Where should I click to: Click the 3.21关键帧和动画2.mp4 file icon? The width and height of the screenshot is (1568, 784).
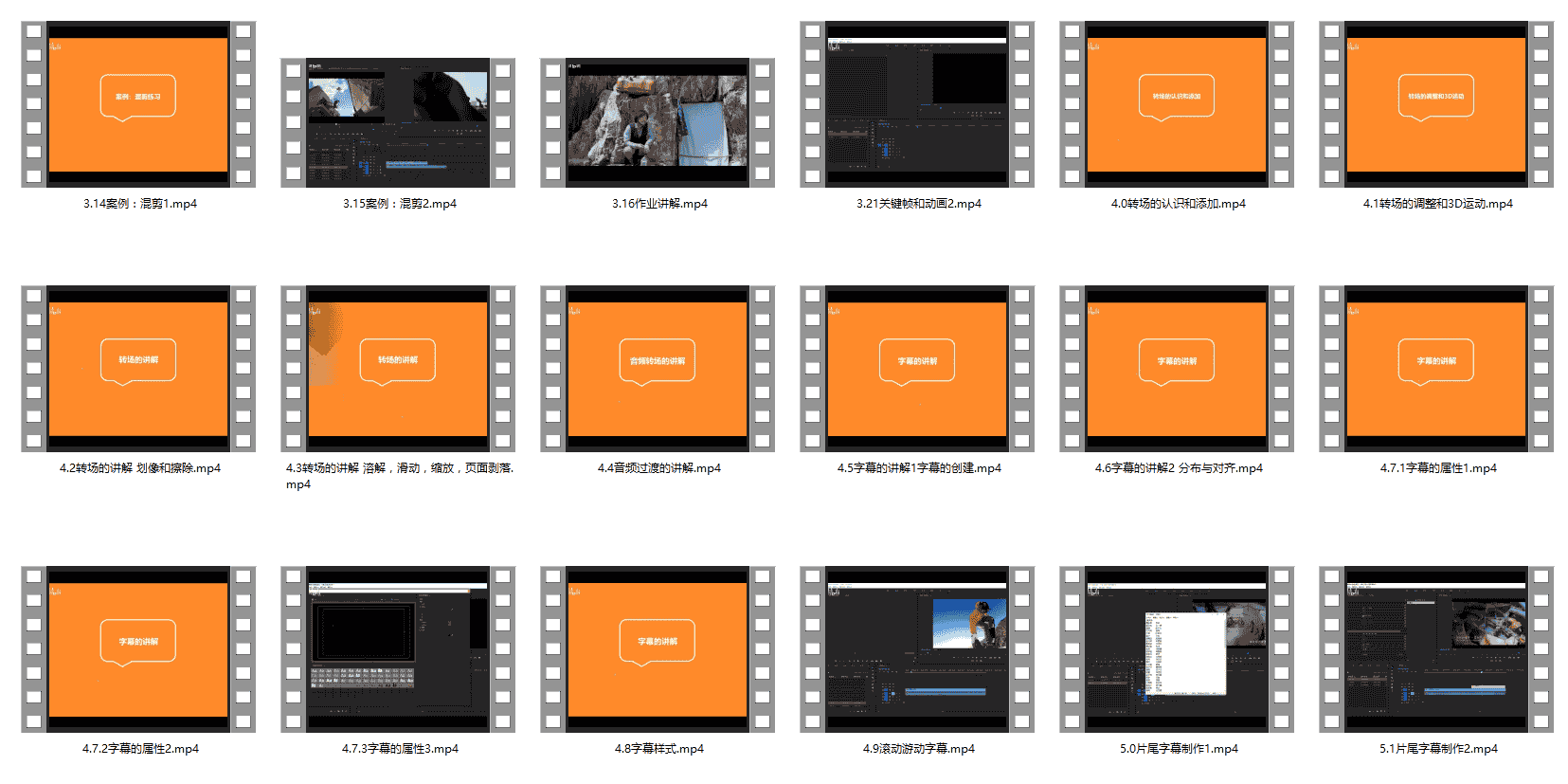[917, 104]
